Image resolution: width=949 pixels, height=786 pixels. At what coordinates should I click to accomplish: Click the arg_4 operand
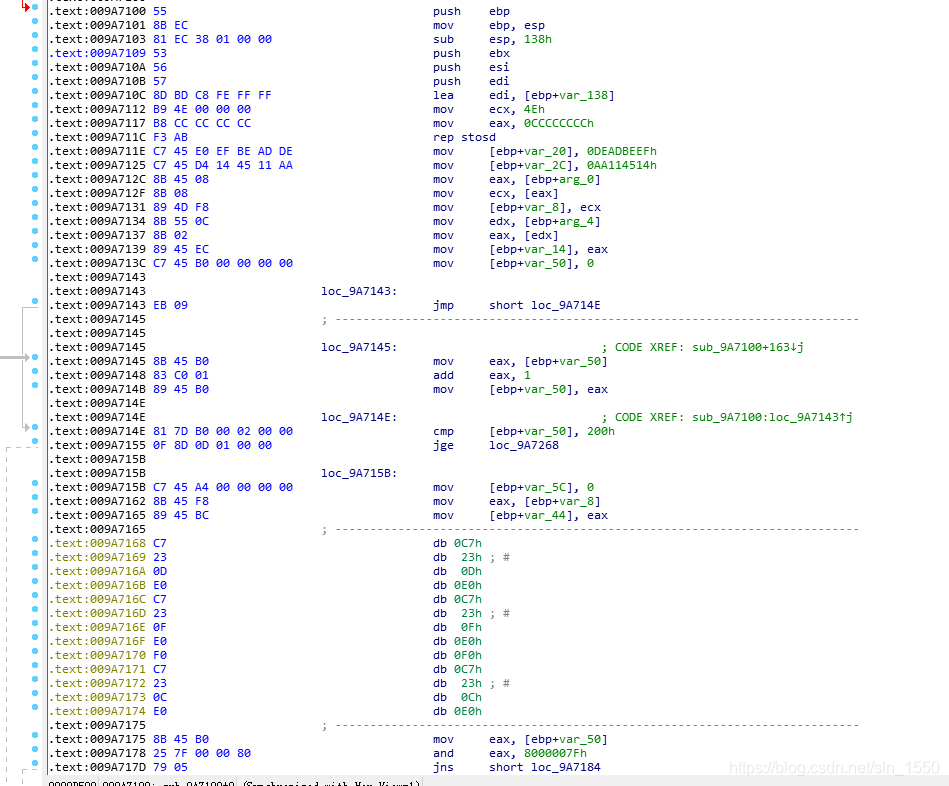tap(577, 221)
